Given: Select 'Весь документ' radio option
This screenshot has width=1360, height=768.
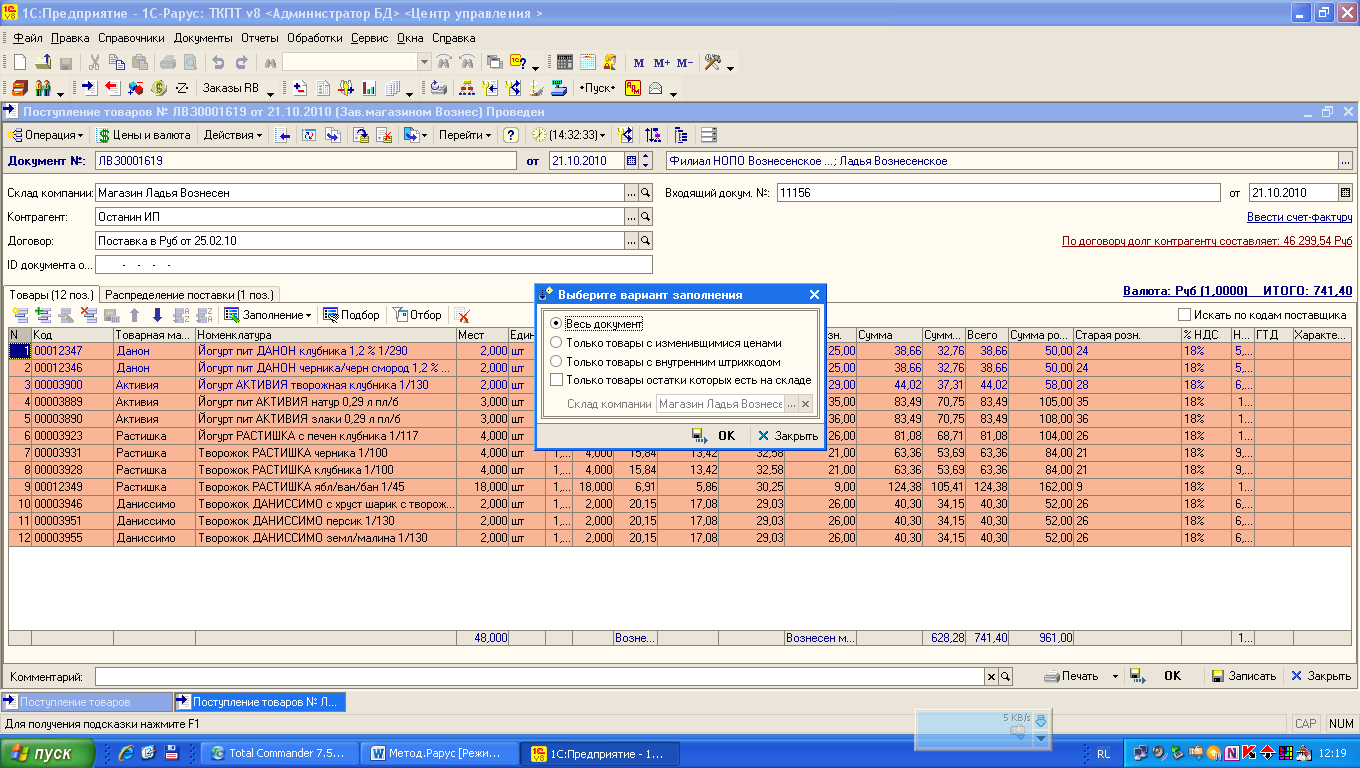Looking at the screenshot, I should [556, 324].
